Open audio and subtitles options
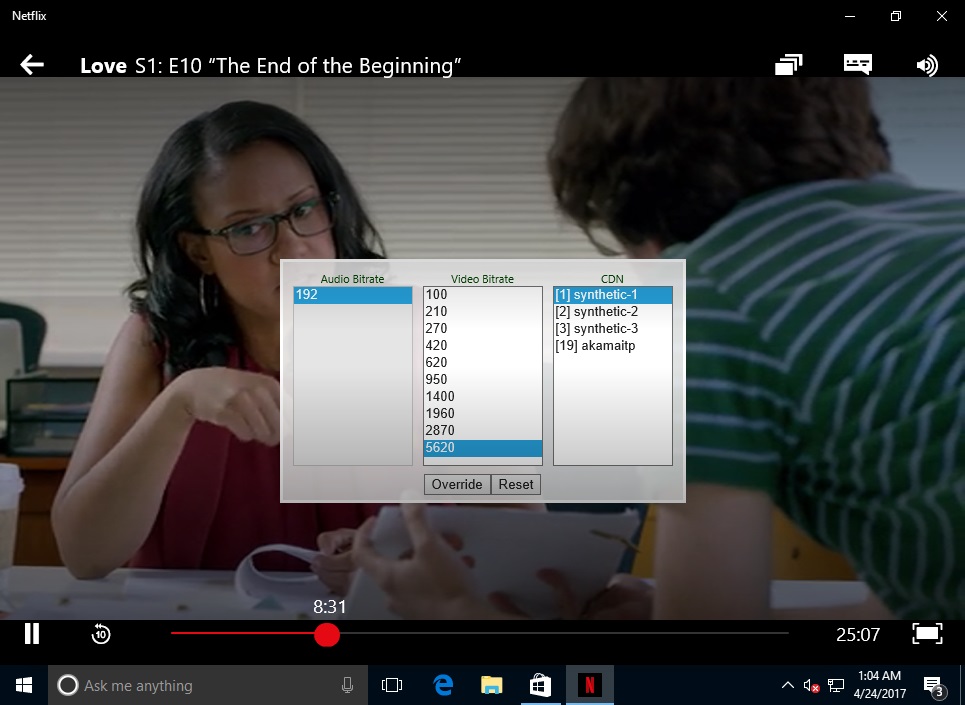The height and width of the screenshot is (705, 965). pos(857,64)
